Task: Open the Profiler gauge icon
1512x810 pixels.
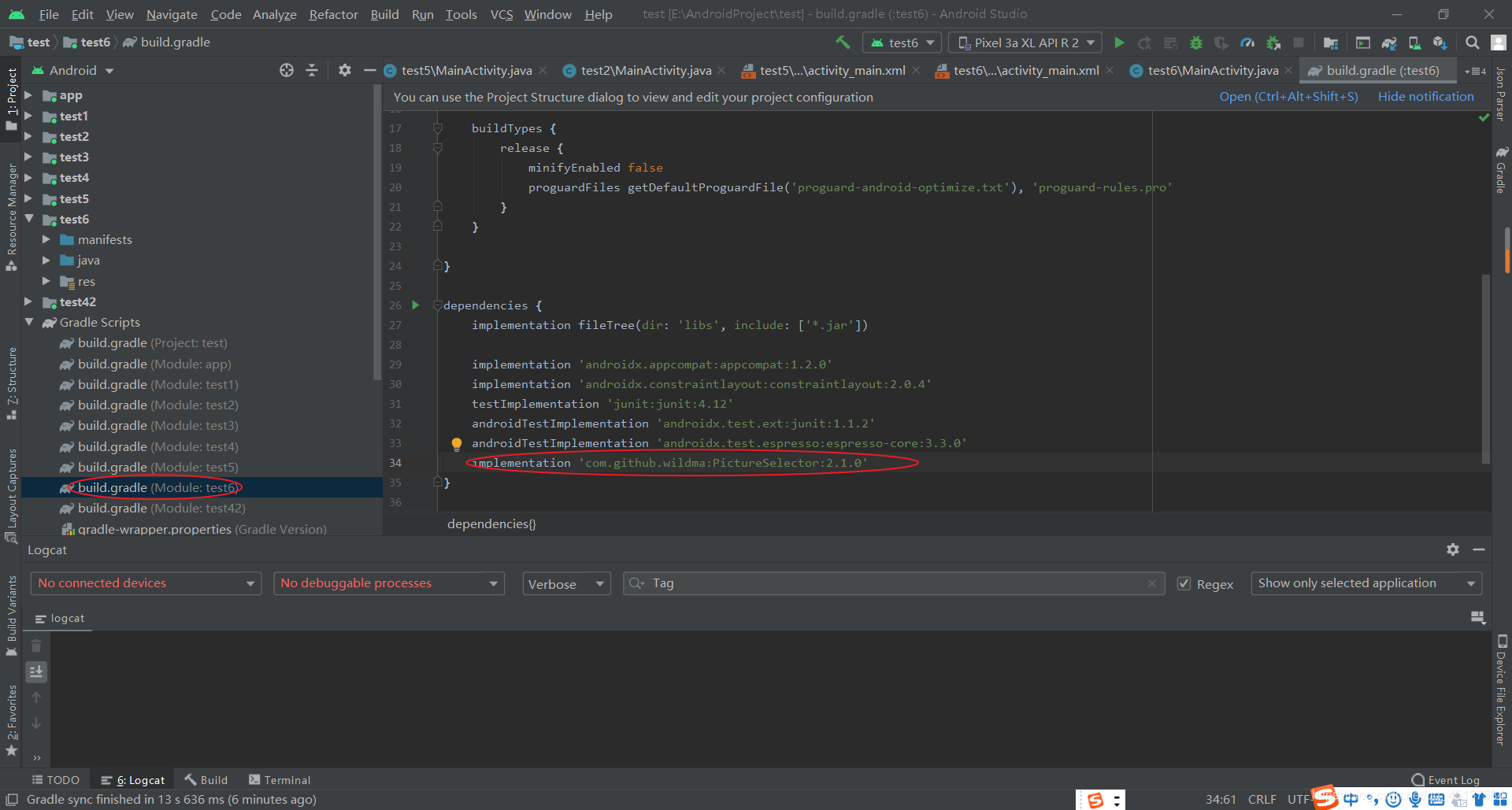Action: pyautogui.click(x=1247, y=43)
